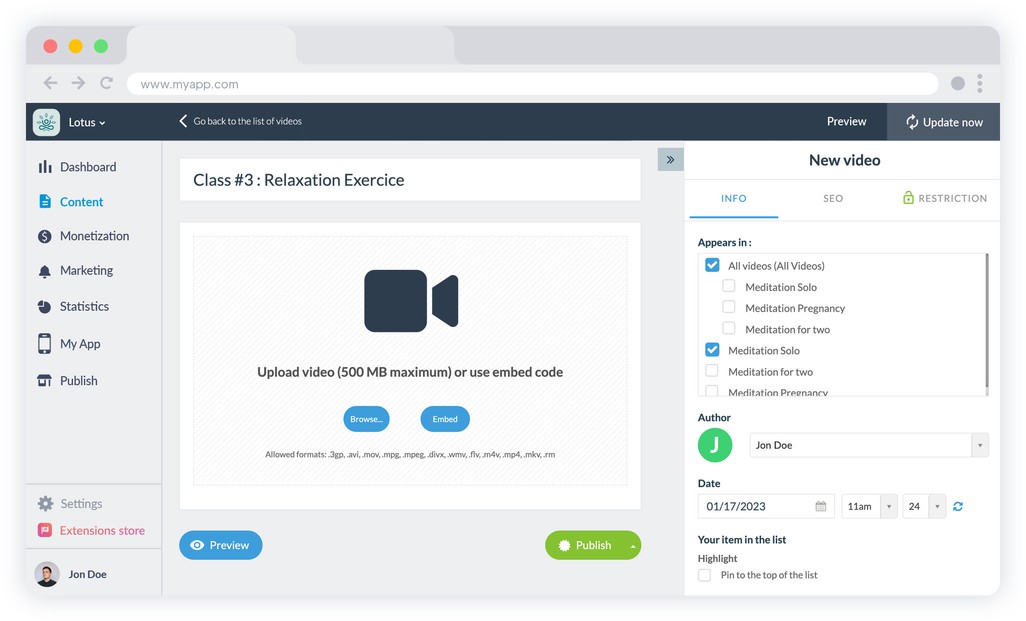
Task: Switch to the SEO tab
Action: [833, 198]
